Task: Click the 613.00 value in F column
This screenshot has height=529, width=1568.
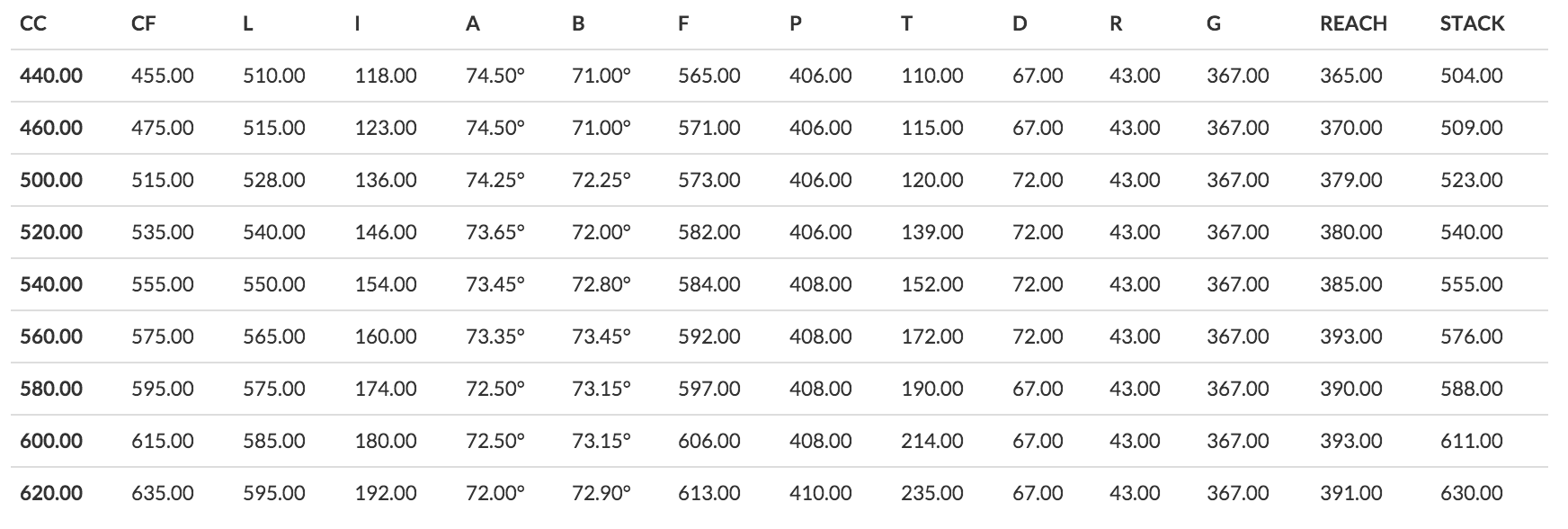Action: [x=709, y=493]
